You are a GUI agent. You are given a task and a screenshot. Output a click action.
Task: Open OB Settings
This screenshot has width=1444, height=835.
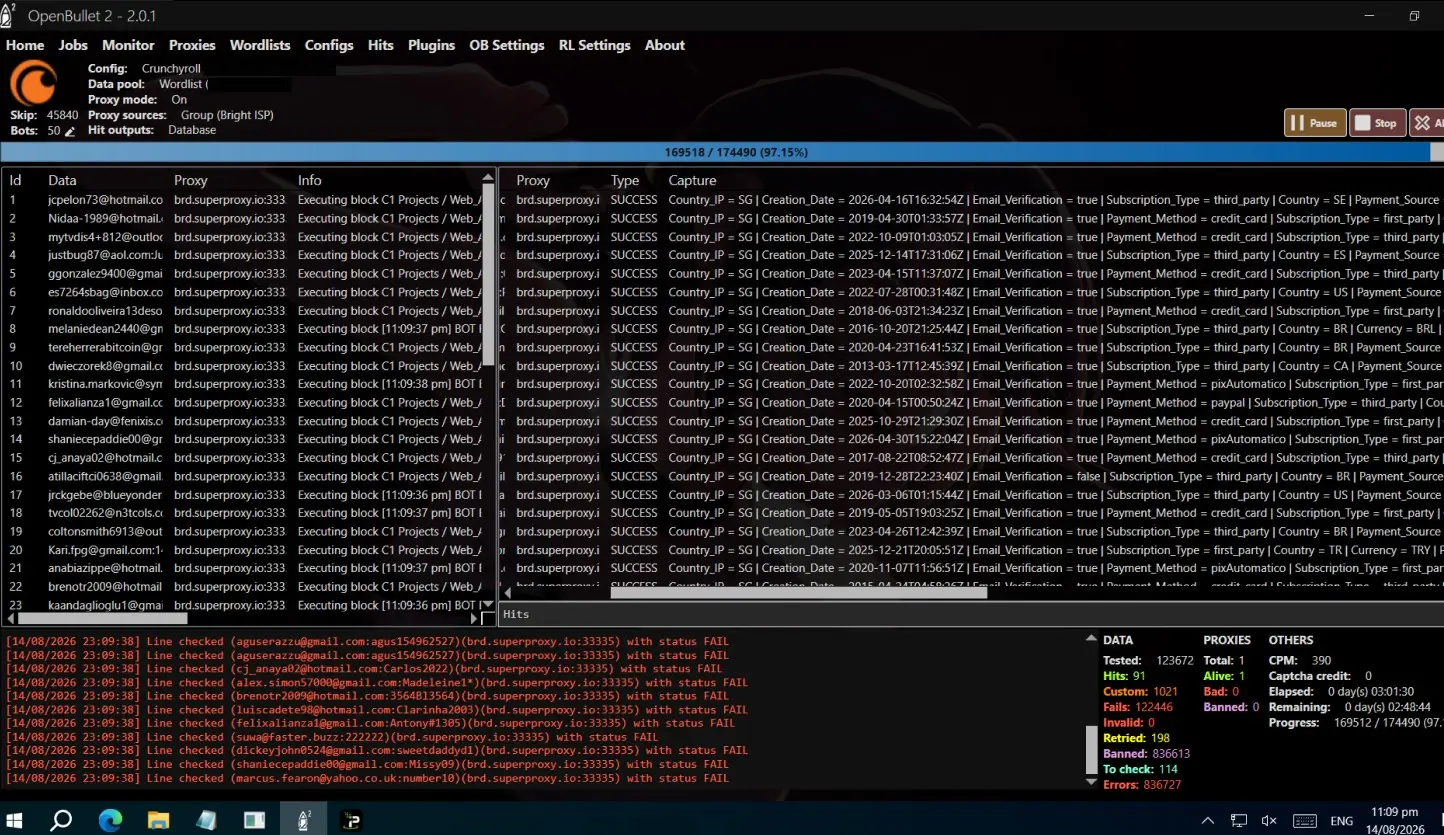pyautogui.click(x=507, y=45)
